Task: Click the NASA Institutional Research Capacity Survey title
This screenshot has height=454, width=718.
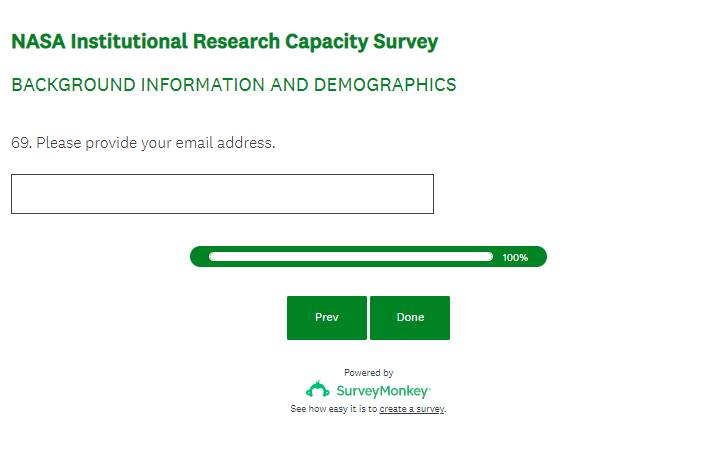Action: [224, 42]
